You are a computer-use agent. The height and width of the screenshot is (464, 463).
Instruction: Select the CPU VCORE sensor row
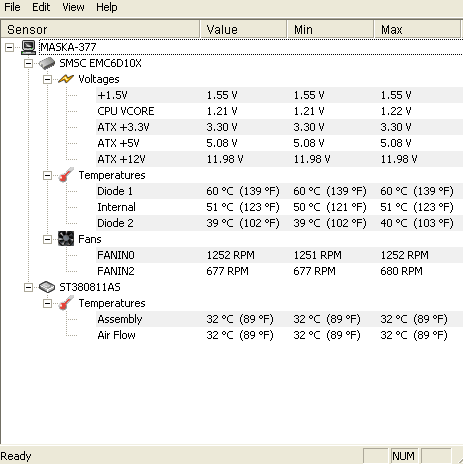(279, 111)
